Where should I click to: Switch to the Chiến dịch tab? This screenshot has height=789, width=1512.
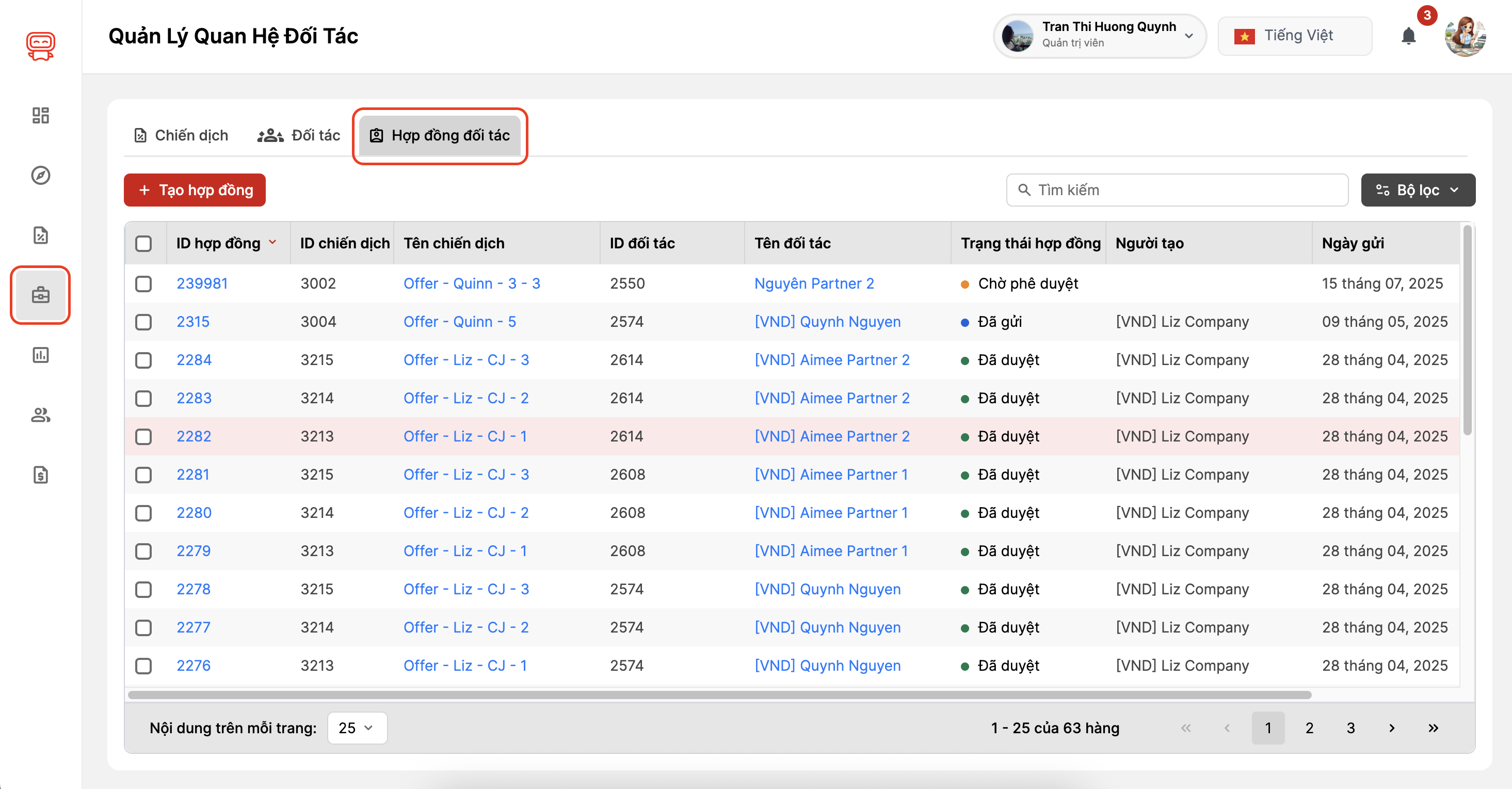(181, 135)
